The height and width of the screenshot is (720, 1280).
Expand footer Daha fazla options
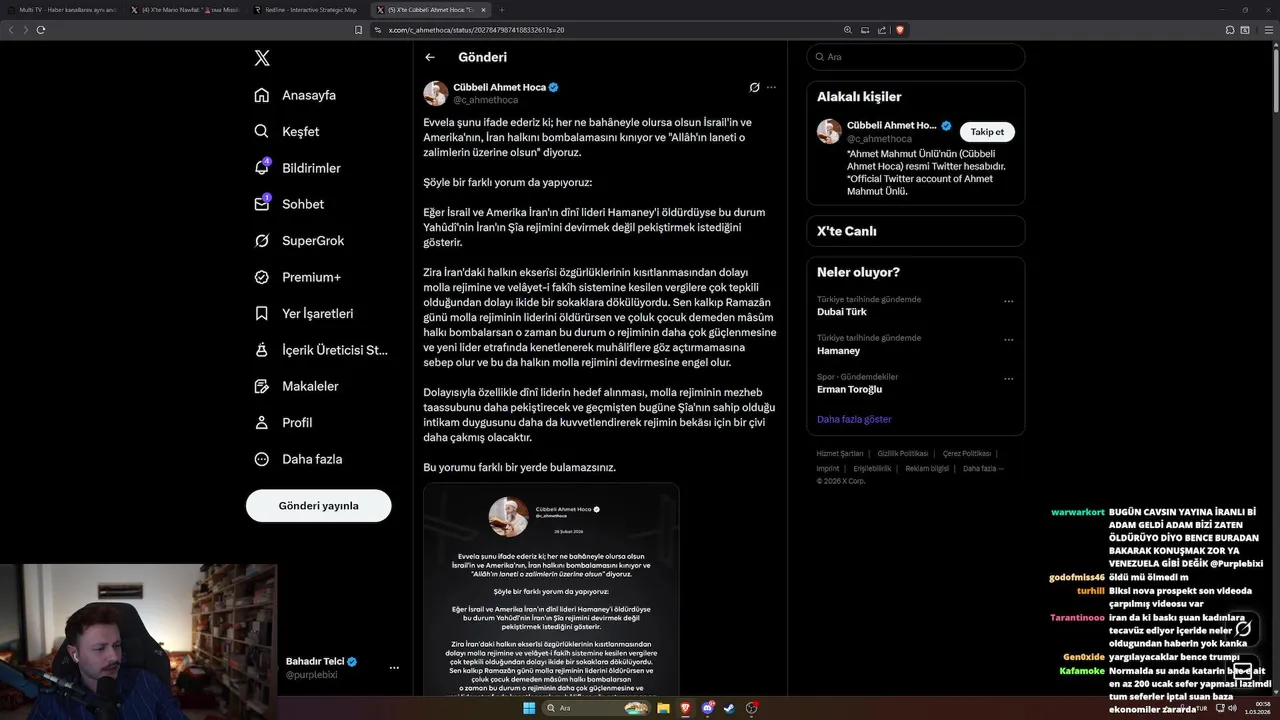pos(983,468)
